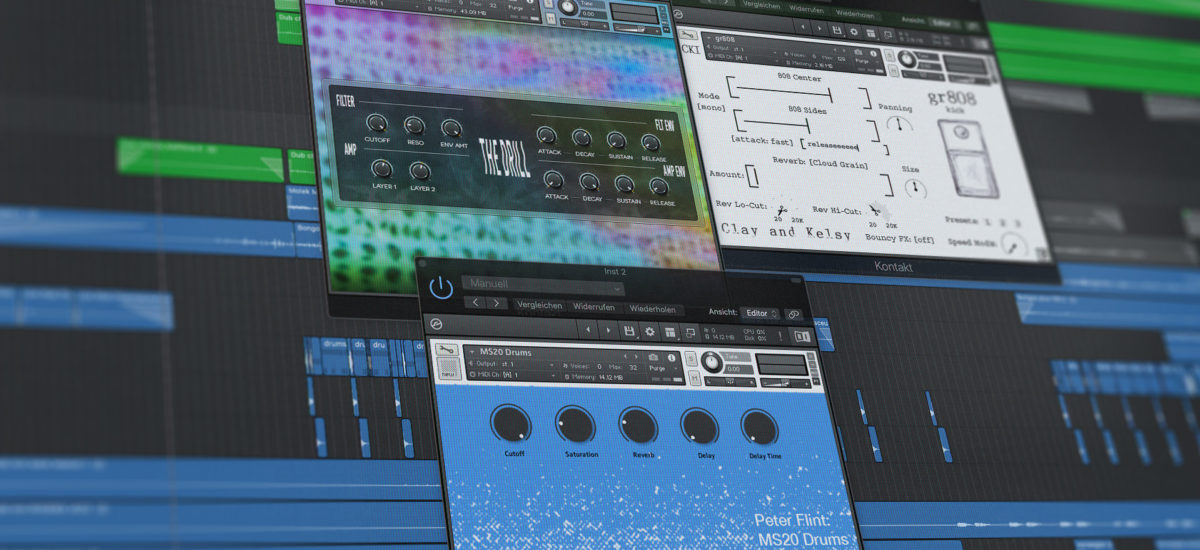Viewport: 1200px width, 550px height.
Task: Click the wrench icon next to MS20 Drums
Action: (447, 349)
